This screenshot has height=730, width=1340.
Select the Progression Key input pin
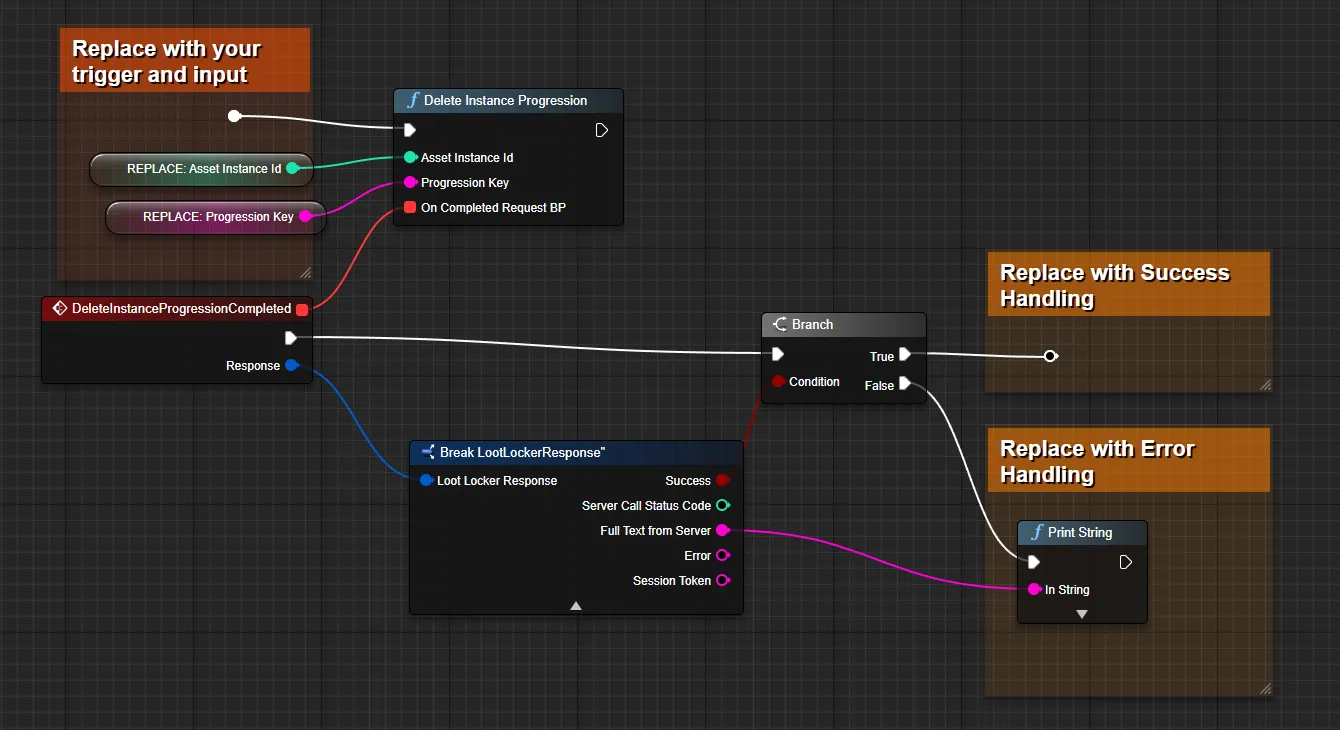[x=410, y=182]
